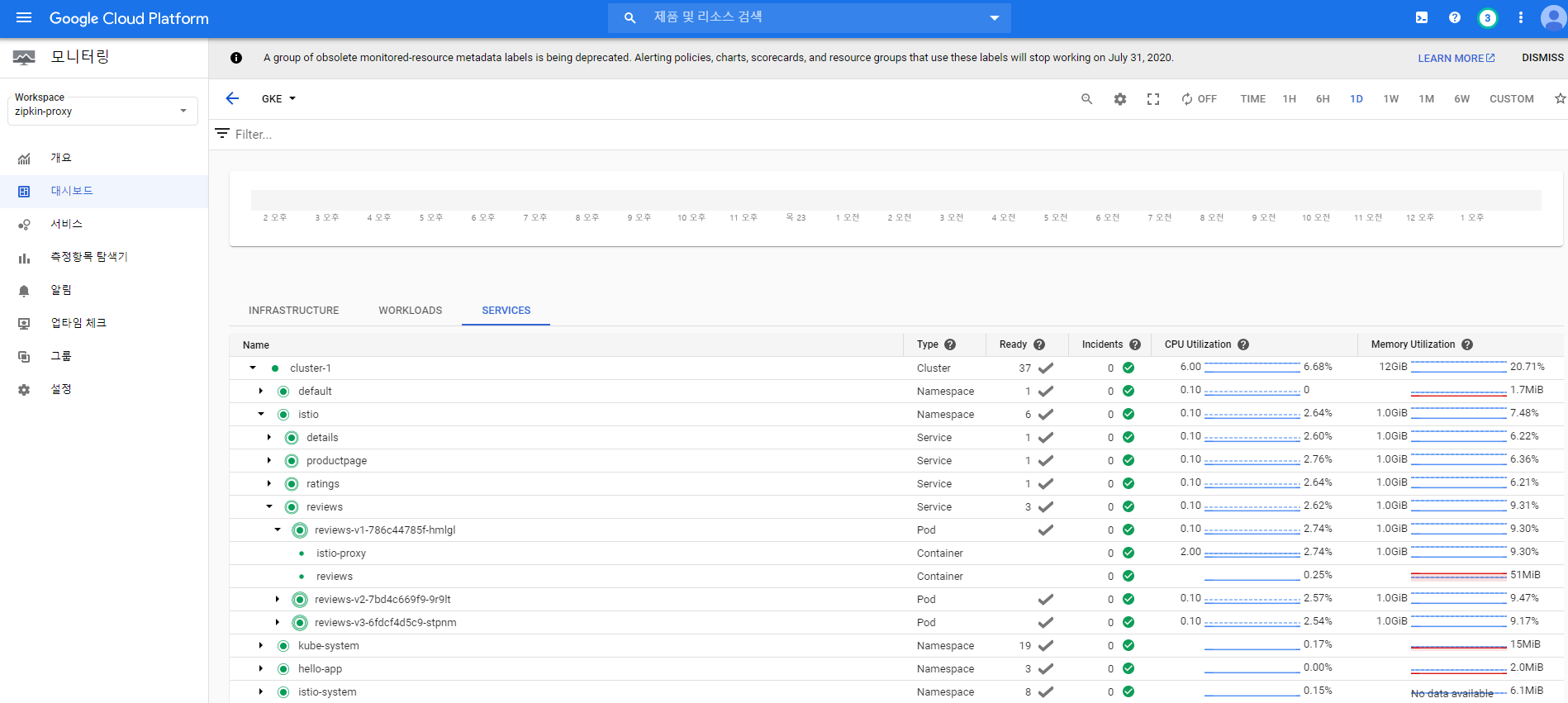Screen dimensions: 1568x703
Task: Click the 제품 및 리소스 검색 search field
Action: tap(810, 17)
